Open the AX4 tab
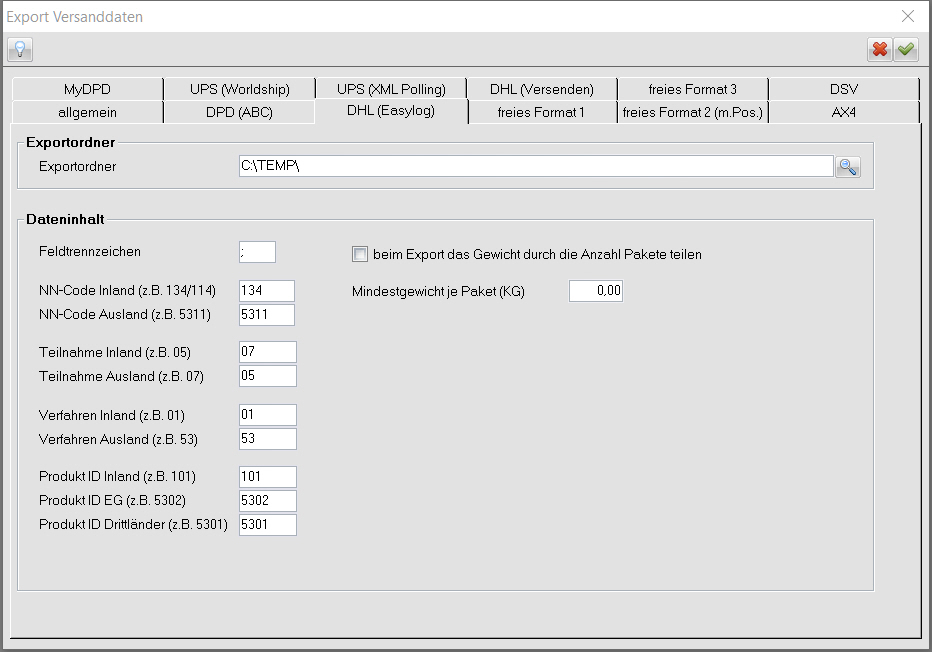The image size is (932, 652). [x=843, y=112]
